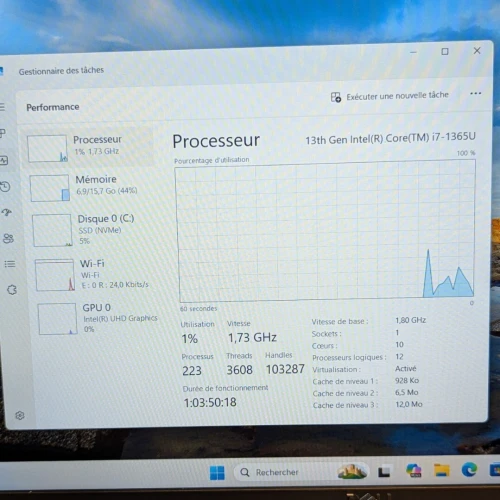Click the Processeur mini graph thumbnail
Screen dimensions: 500x500
47,148
